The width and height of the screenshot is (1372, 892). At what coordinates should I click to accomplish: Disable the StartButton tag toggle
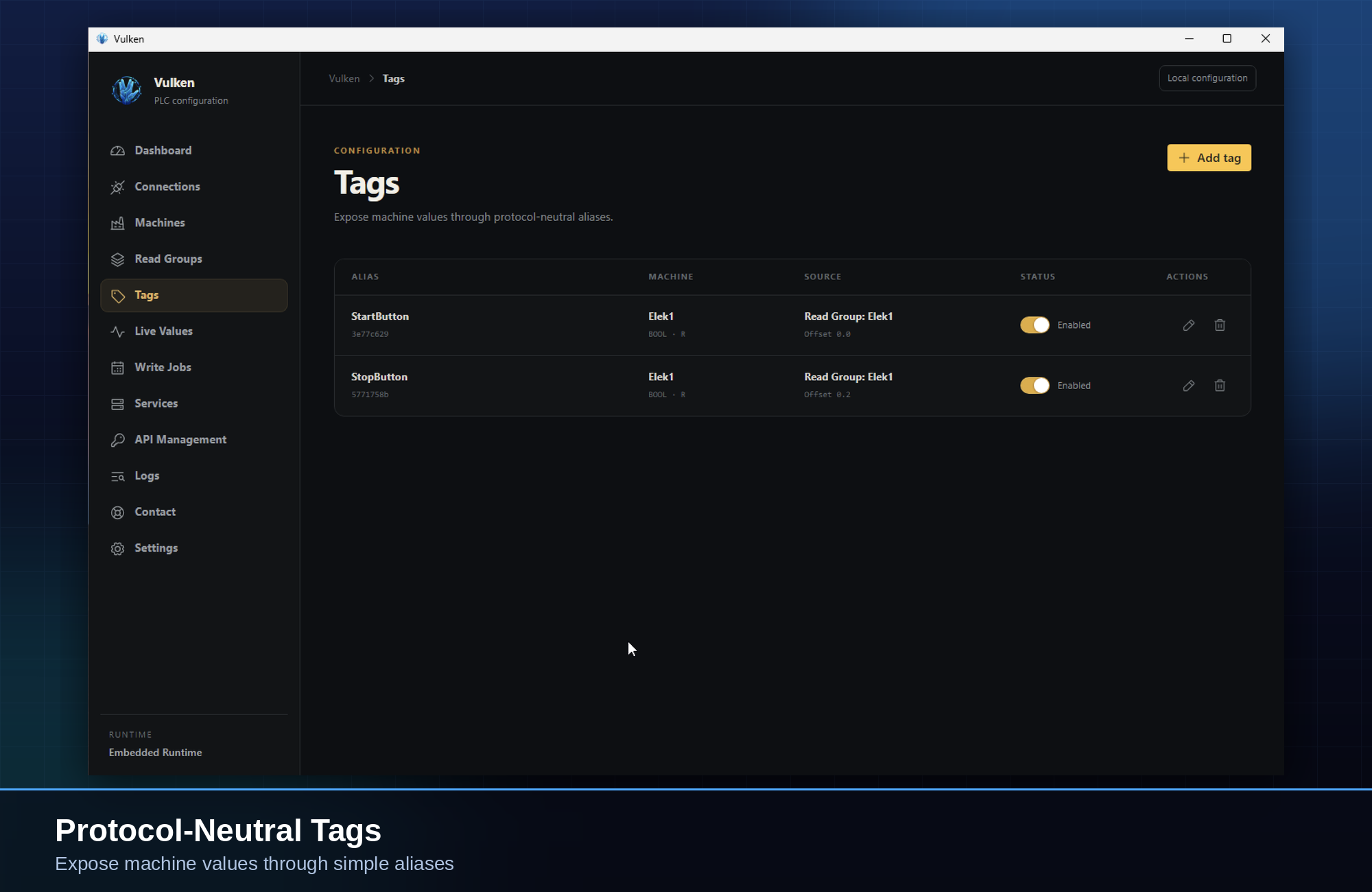1034,325
